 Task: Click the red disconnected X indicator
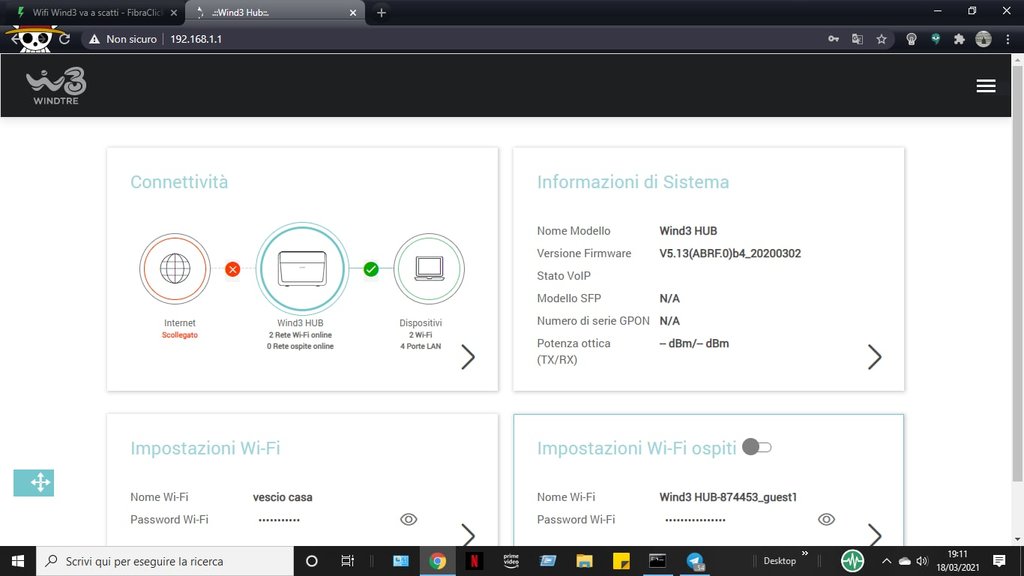[232, 269]
